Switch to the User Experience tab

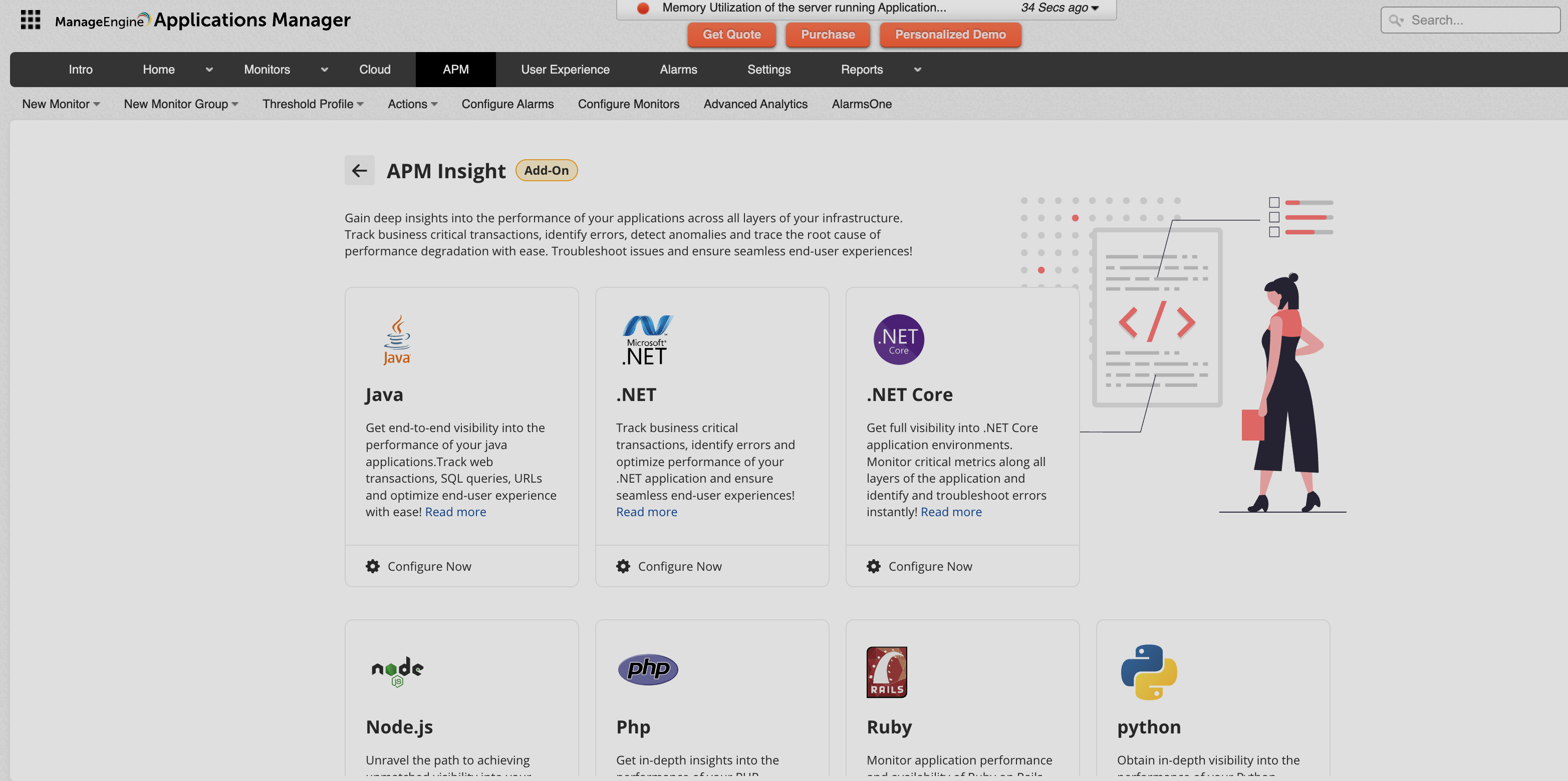(x=565, y=70)
